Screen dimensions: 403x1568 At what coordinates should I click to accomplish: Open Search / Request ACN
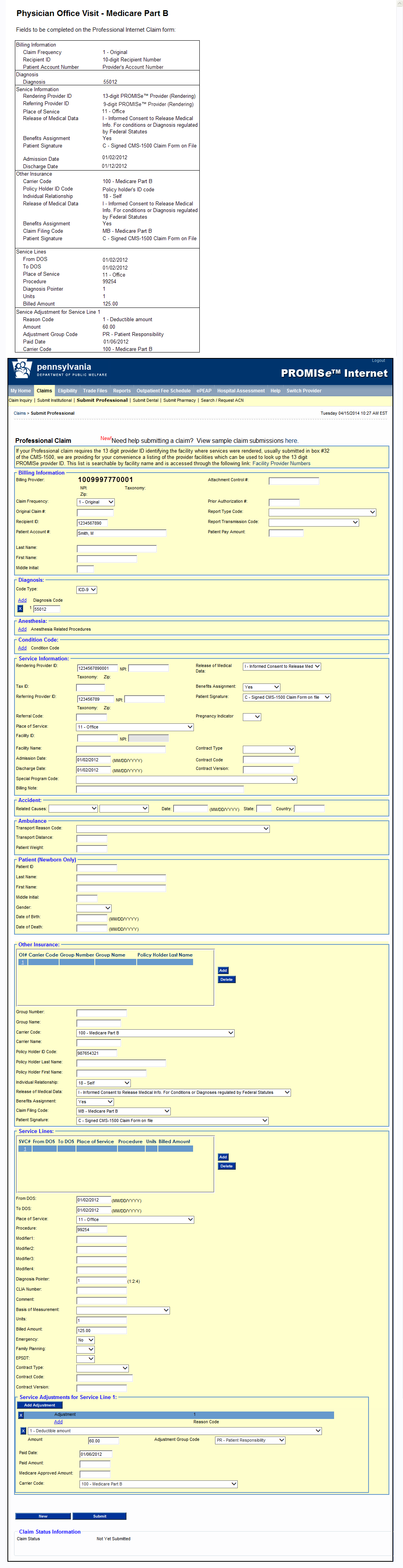pos(222,401)
